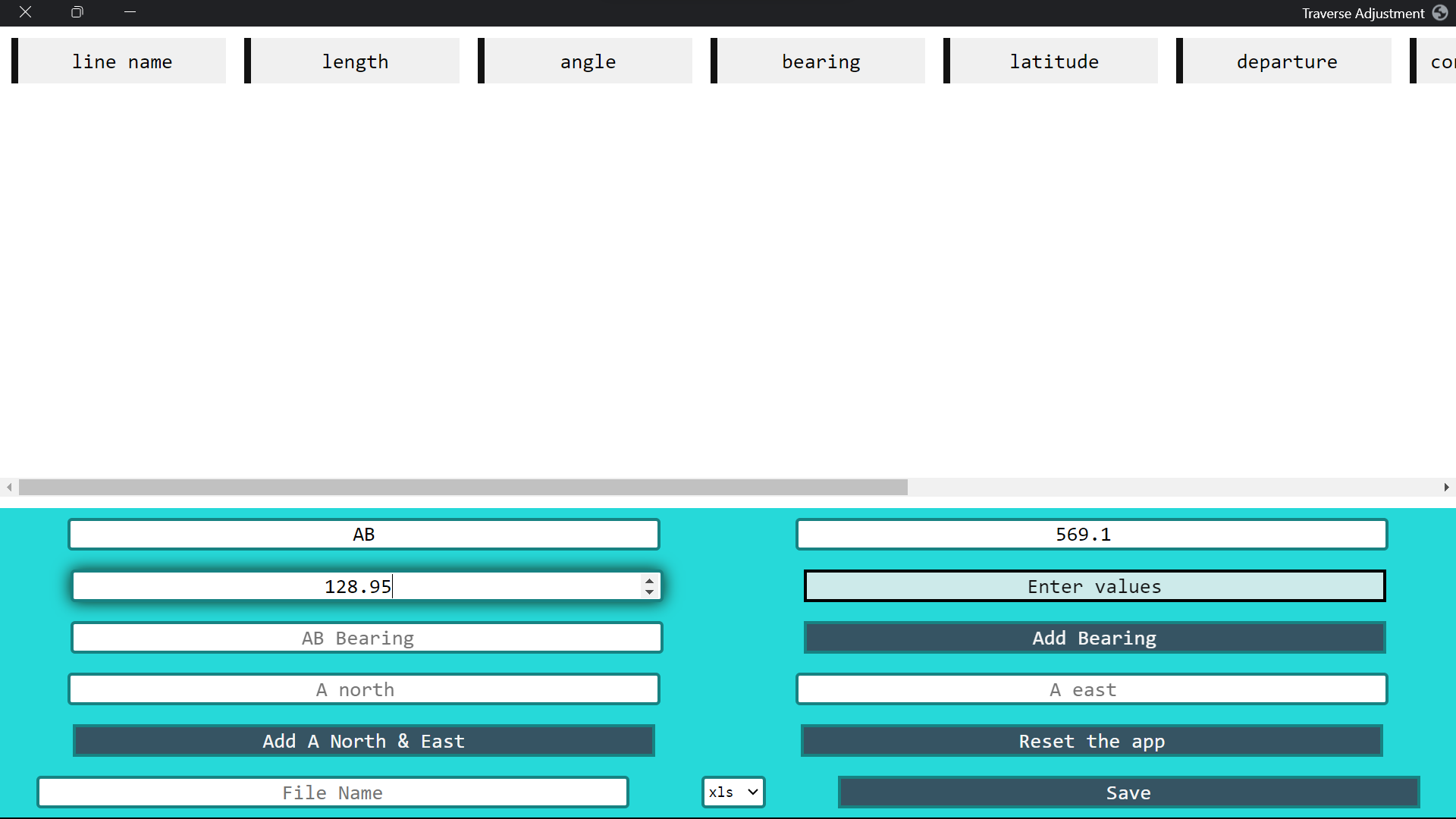Click the A north input field
Screen dimensions: 1456x819
[364, 689]
